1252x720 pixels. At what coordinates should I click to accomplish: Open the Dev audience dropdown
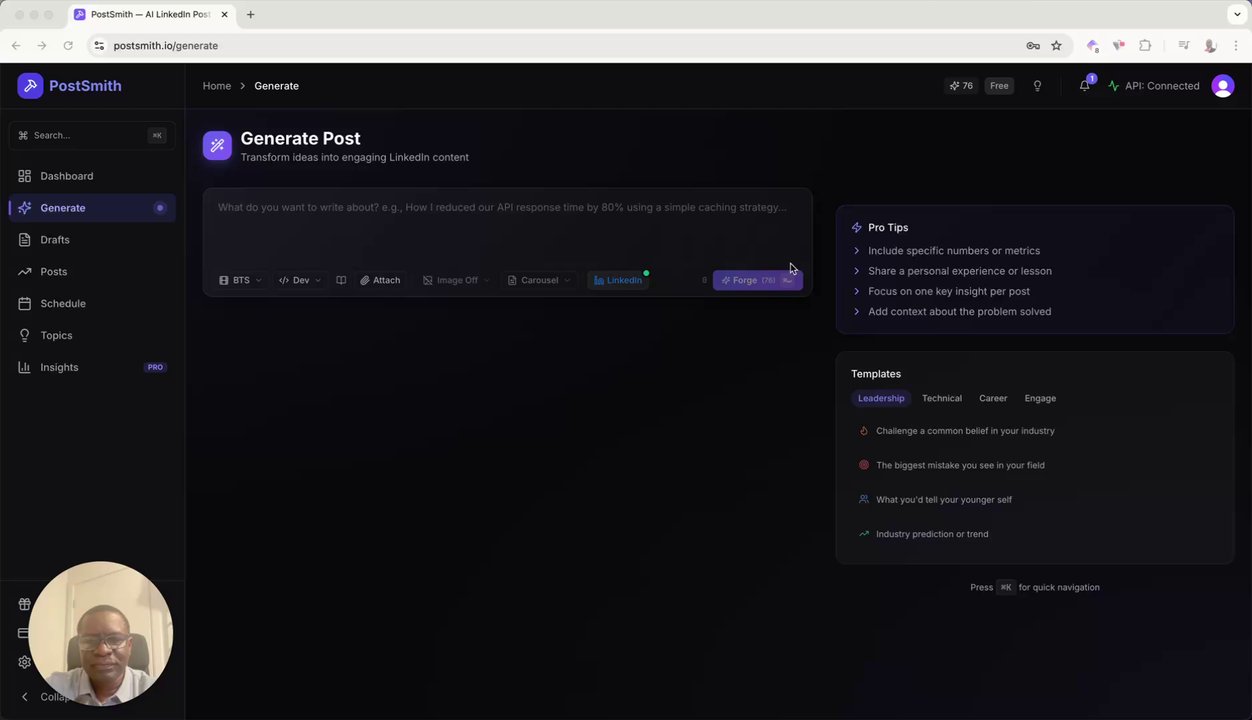click(300, 280)
